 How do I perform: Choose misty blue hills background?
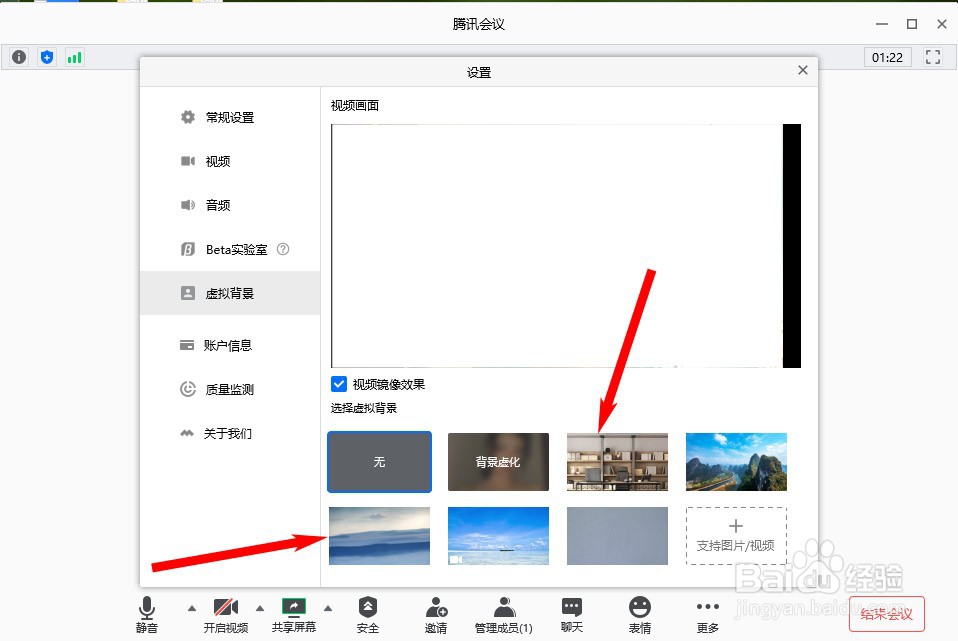point(379,536)
